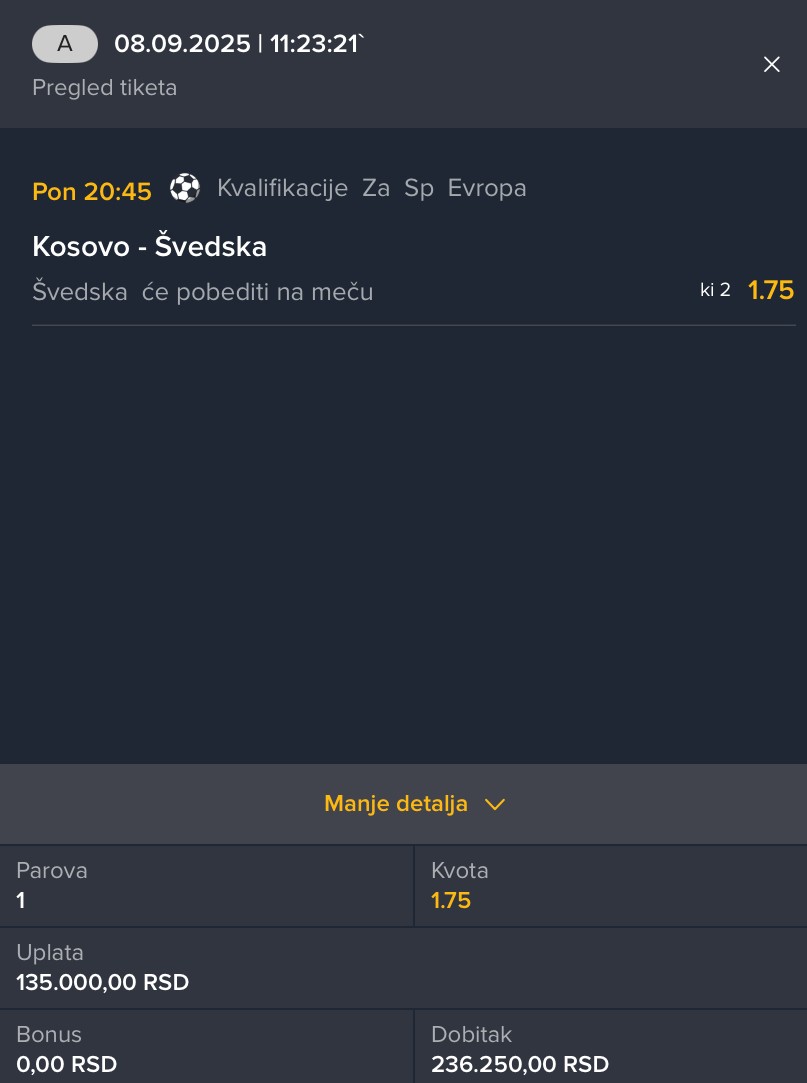Click the Dobitak amount 236.250,00 RSD
Screen dimensions: 807x1083
point(520,1064)
